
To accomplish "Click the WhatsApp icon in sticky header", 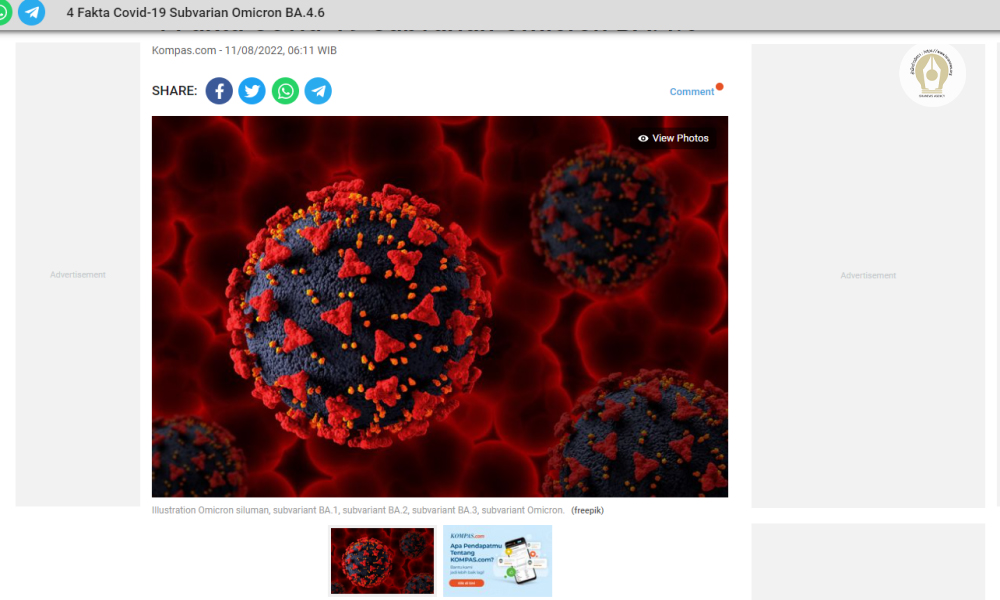I will click(4, 13).
